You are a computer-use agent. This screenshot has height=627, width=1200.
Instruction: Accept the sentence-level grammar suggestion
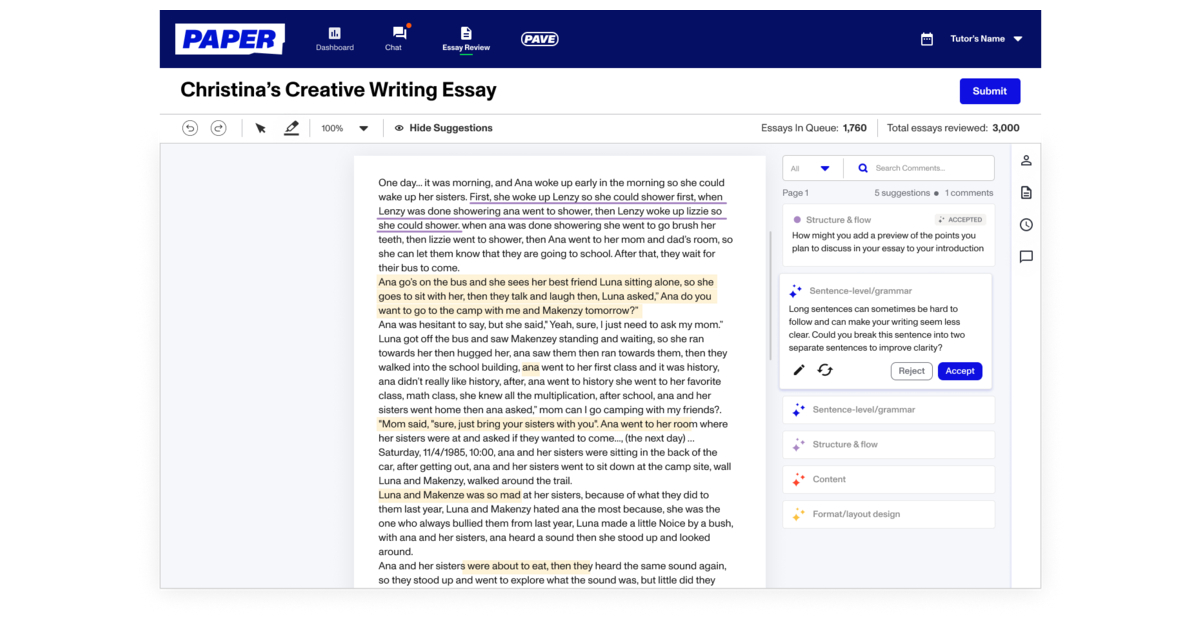tap(959, 370)
